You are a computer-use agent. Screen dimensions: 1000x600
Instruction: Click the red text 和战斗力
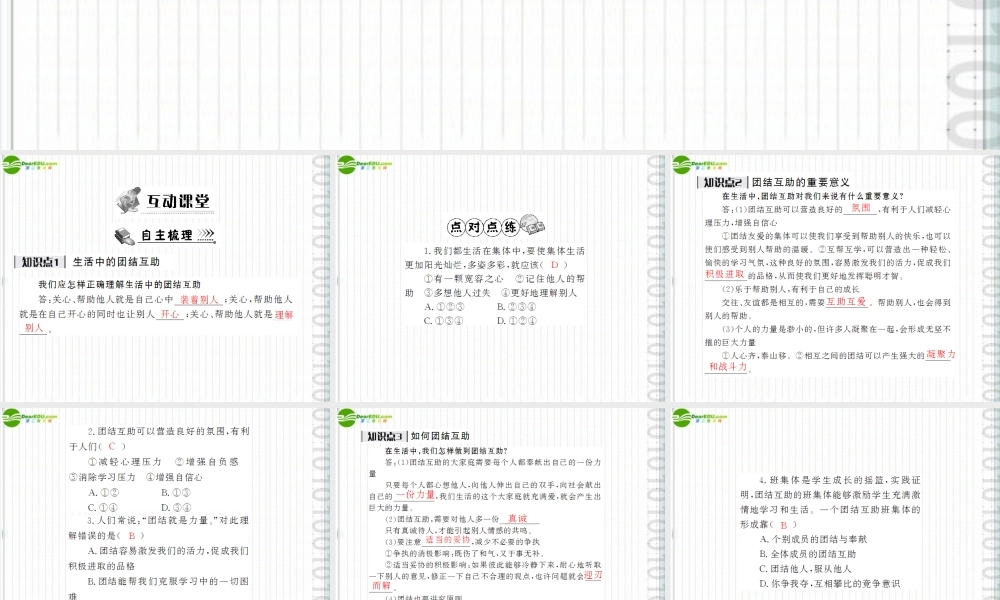tap(728, 367)
